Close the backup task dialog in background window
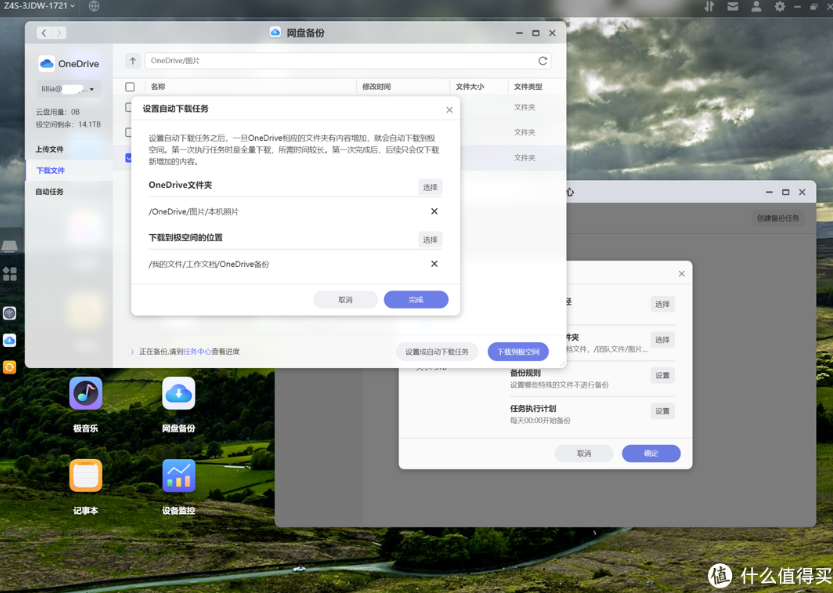 point(682,274)
